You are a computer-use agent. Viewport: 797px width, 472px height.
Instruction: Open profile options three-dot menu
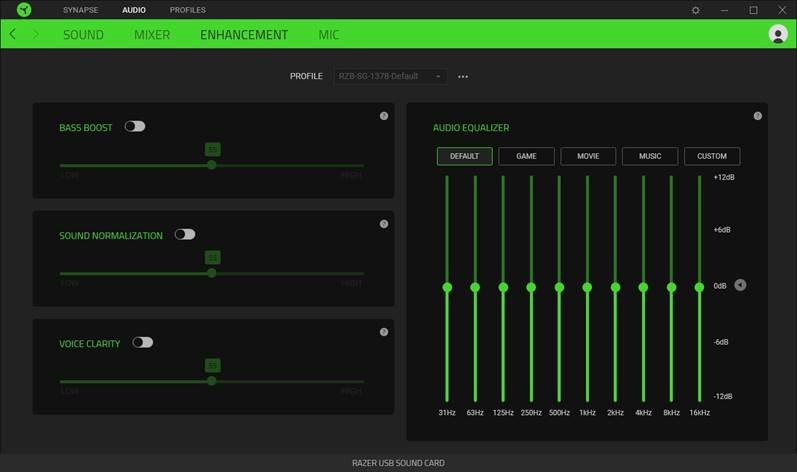point(463,76)
